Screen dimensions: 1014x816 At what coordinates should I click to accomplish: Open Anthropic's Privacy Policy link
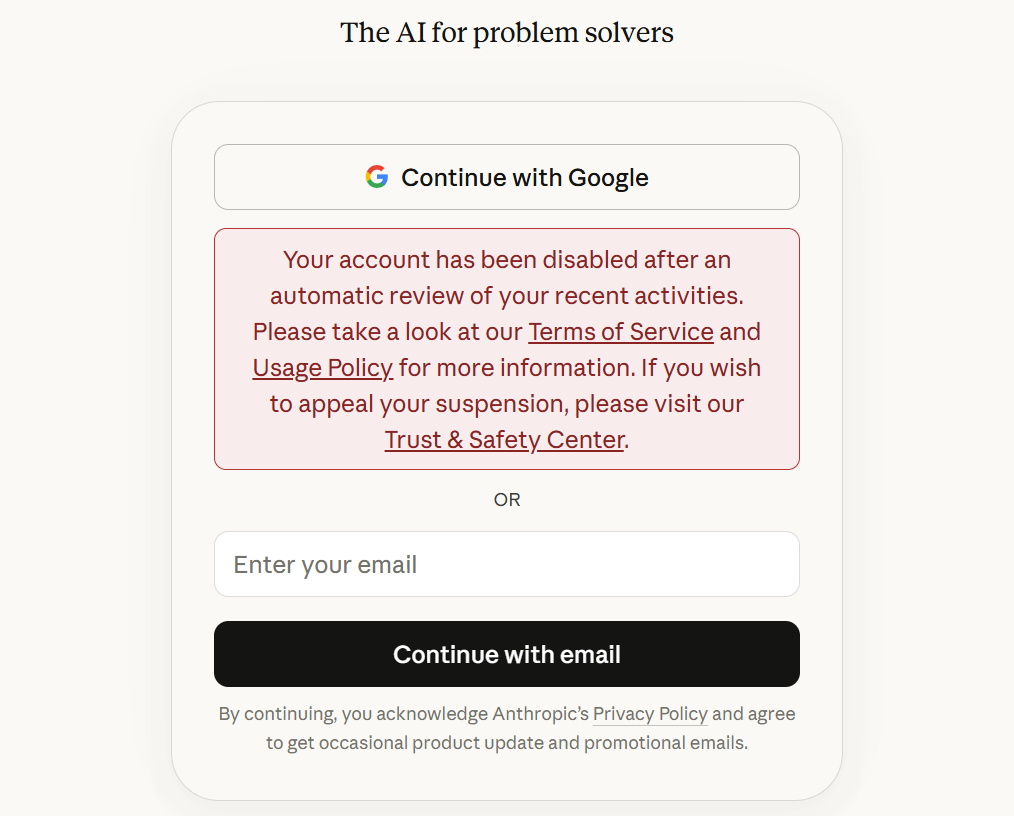pyautogui.click(x=650, y=714)
